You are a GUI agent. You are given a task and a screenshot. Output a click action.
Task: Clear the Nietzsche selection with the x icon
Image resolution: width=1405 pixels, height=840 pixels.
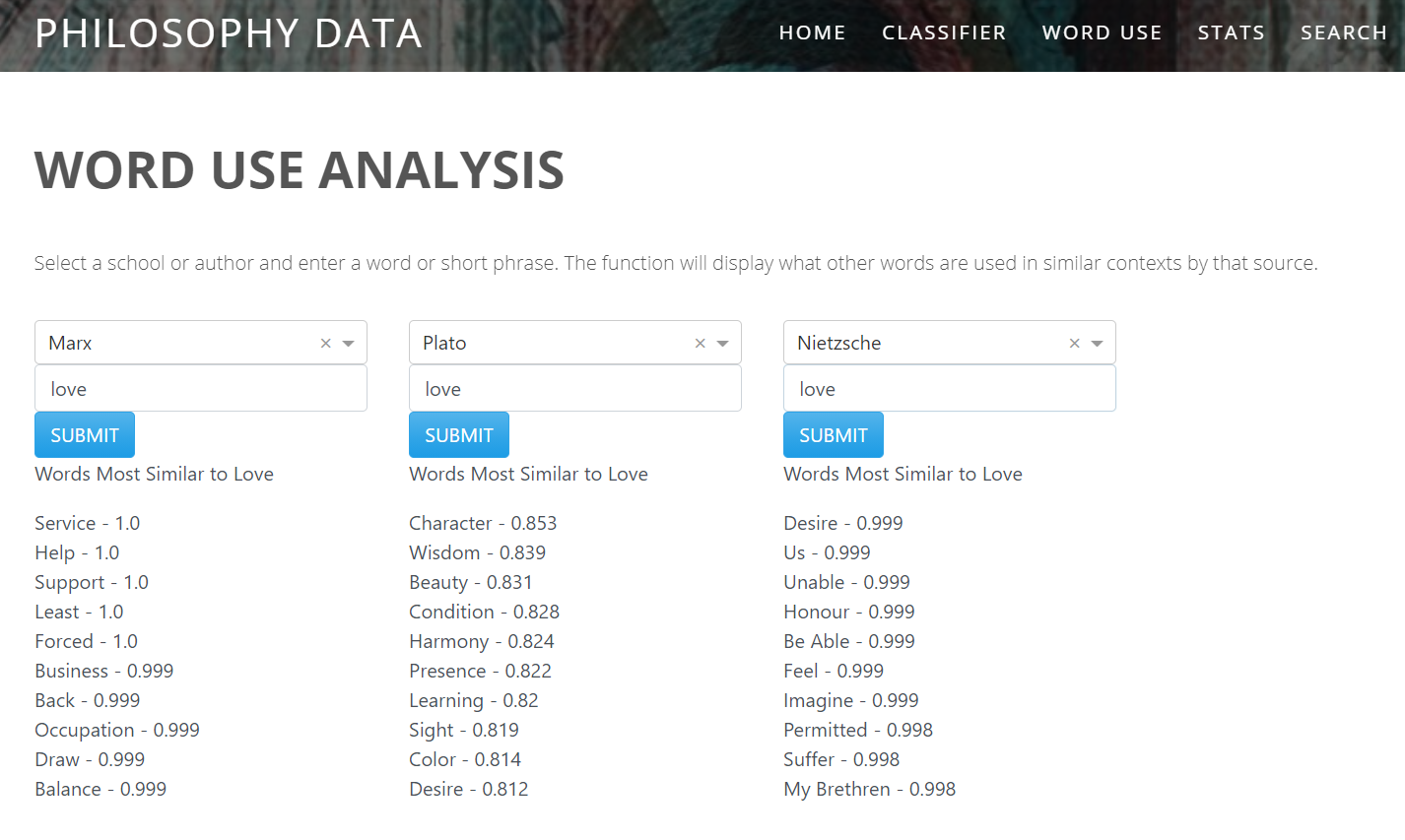(1075, 344)
